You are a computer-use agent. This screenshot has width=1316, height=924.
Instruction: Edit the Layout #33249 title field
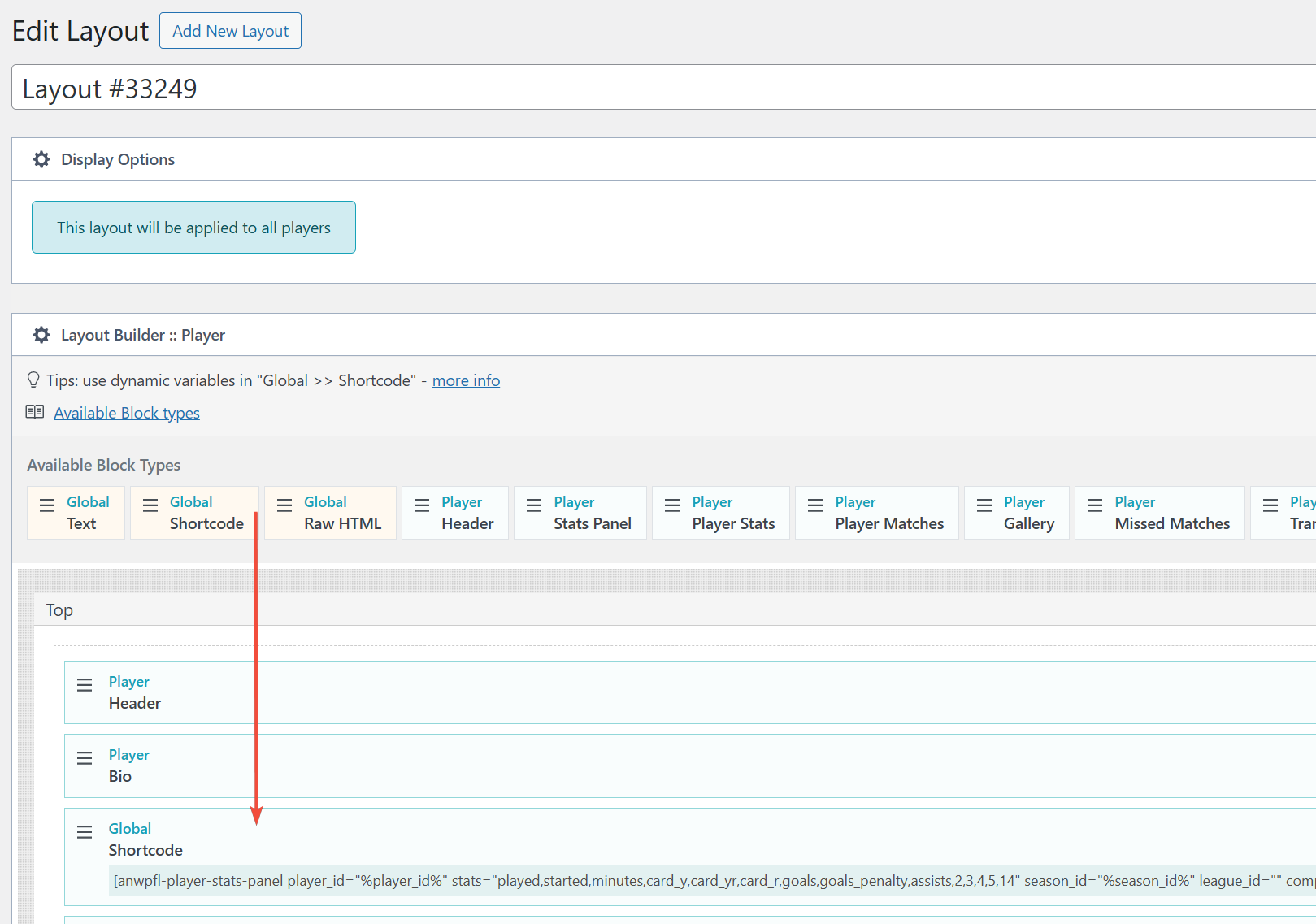pos(663,88)
